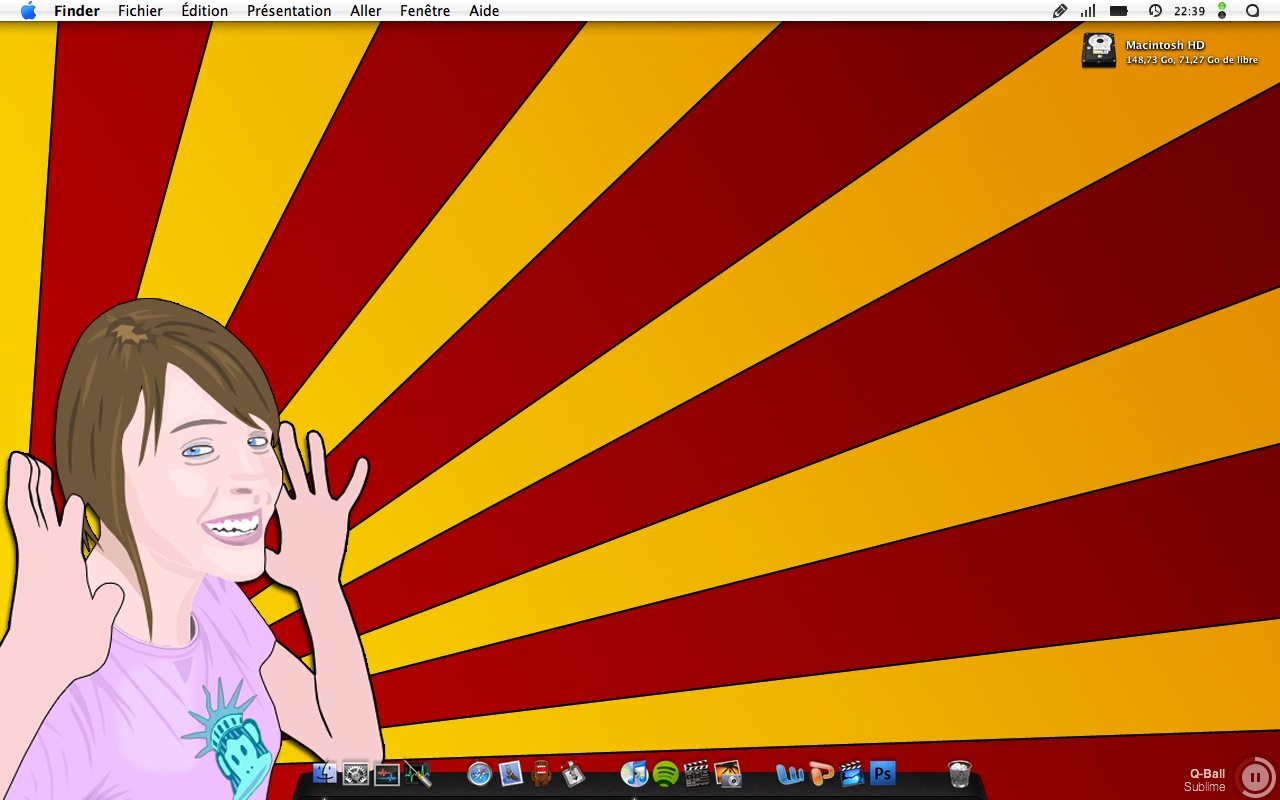Launch iPhoto camera icon in Dock
This screenshot has width=1280, height=800.
[728, 773]
